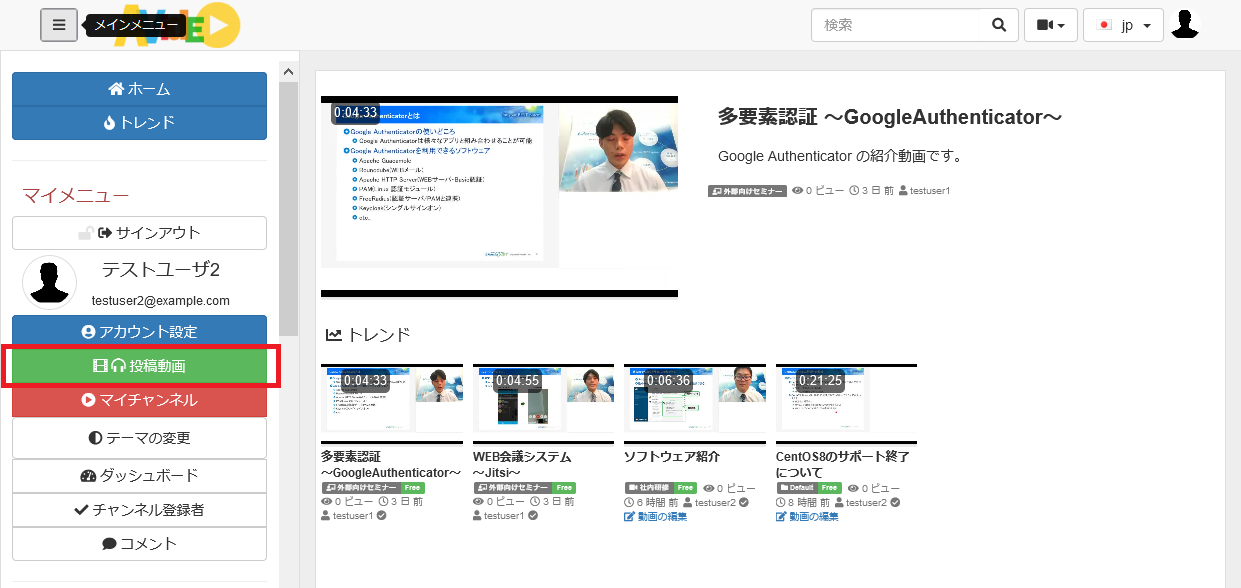Click the Free badge on ソフトウェア紹介
Image resolution: width=1241 pixels, height=588 pixels.
[x=683, y=488]
